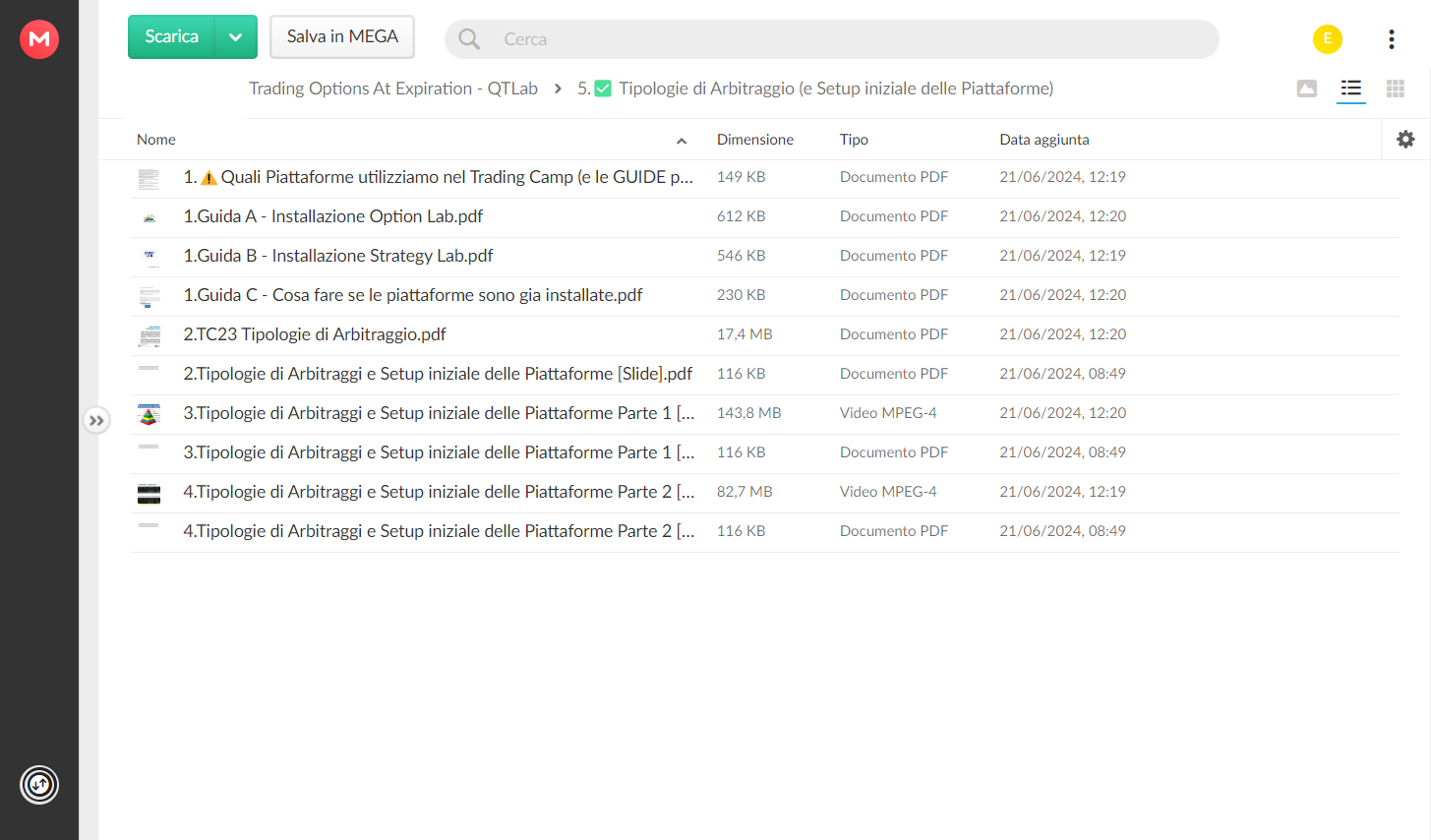The image size is (1431, 840).
Task: Click the Scarica download button
Action: click(171, 37)
